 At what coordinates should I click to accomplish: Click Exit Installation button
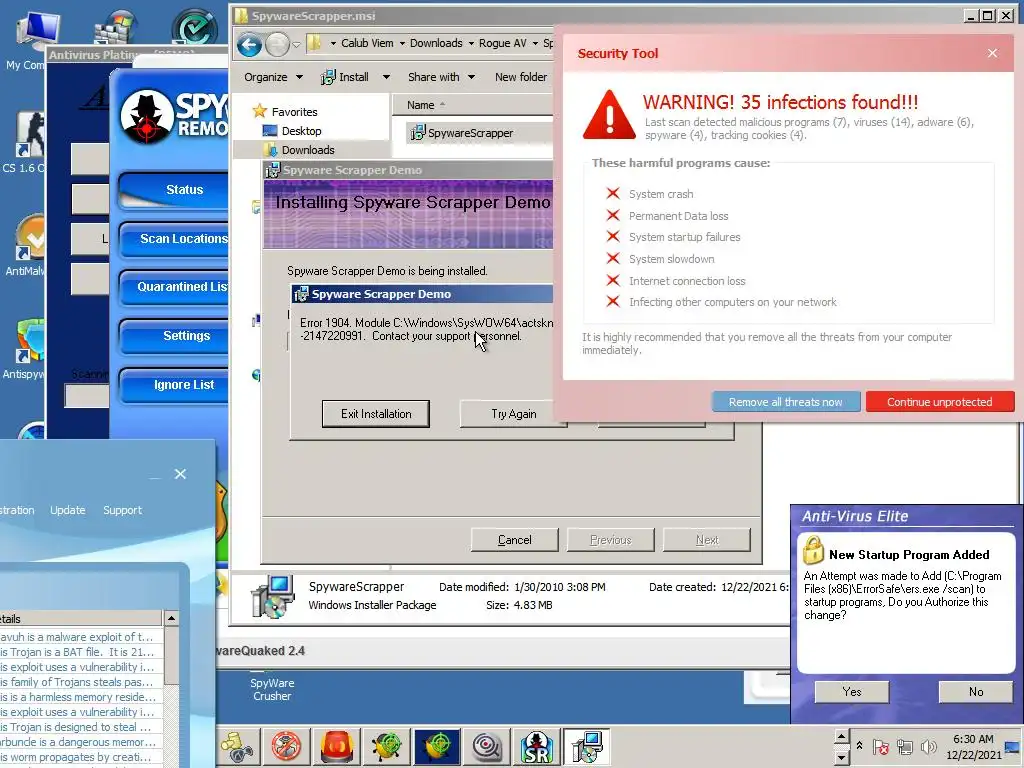pos(376,414)
